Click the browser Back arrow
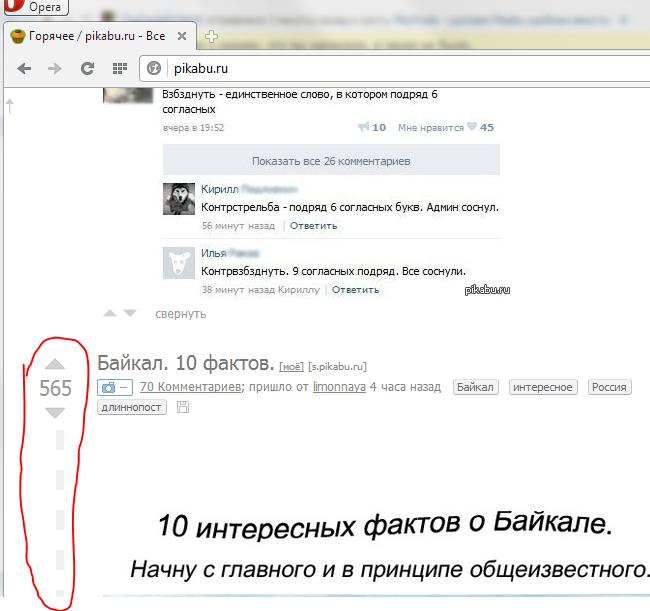The image size is (650, 611). point(24,68)
